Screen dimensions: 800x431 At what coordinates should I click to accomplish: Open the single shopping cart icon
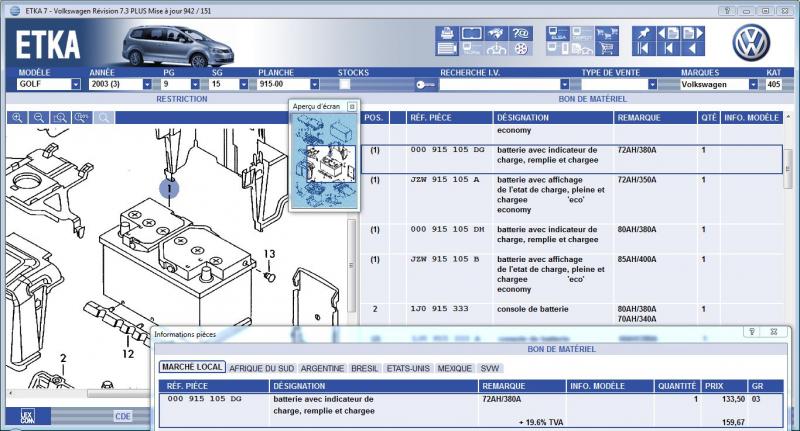[x=607, y=49]
